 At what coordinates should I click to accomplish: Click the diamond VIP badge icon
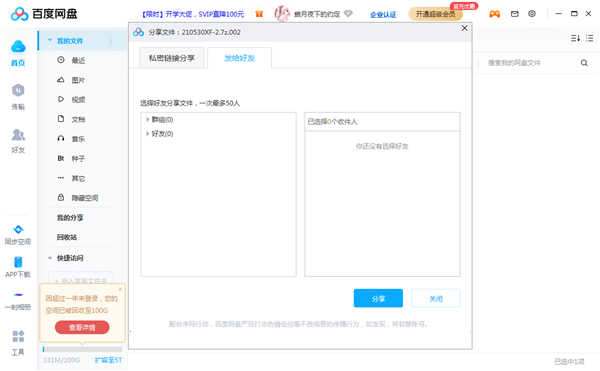pos(348,14)
